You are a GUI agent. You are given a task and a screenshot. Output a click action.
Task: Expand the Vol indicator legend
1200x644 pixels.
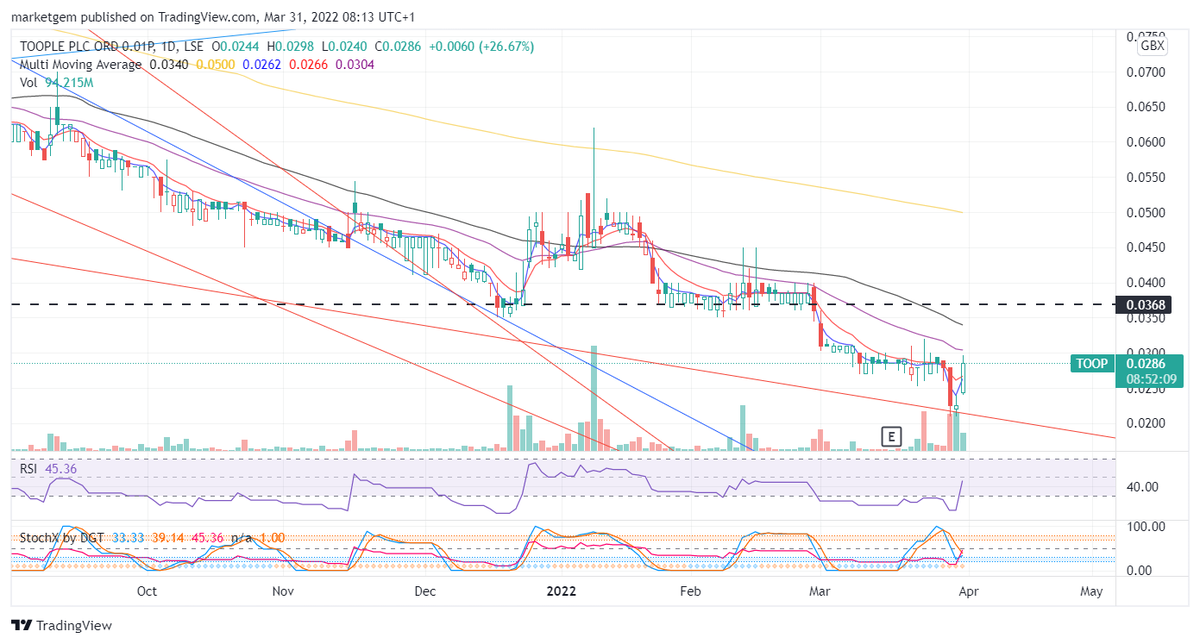coord(27,82)
